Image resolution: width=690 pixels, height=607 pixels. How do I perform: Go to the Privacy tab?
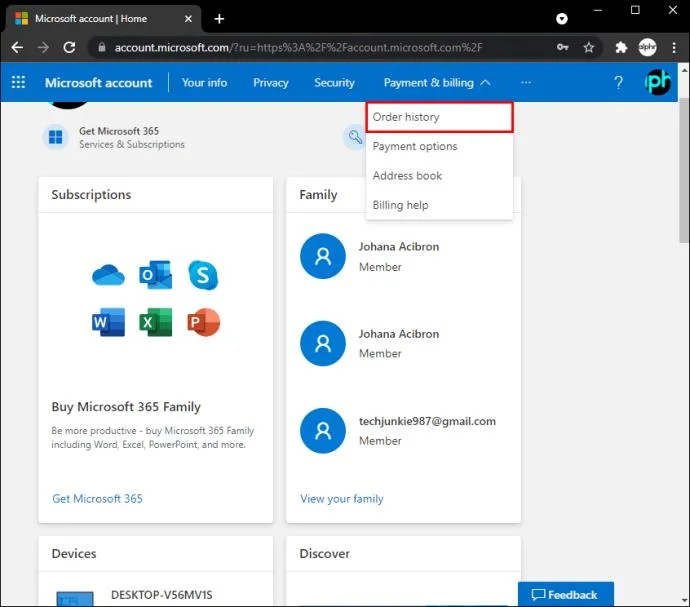click(271, 82)
